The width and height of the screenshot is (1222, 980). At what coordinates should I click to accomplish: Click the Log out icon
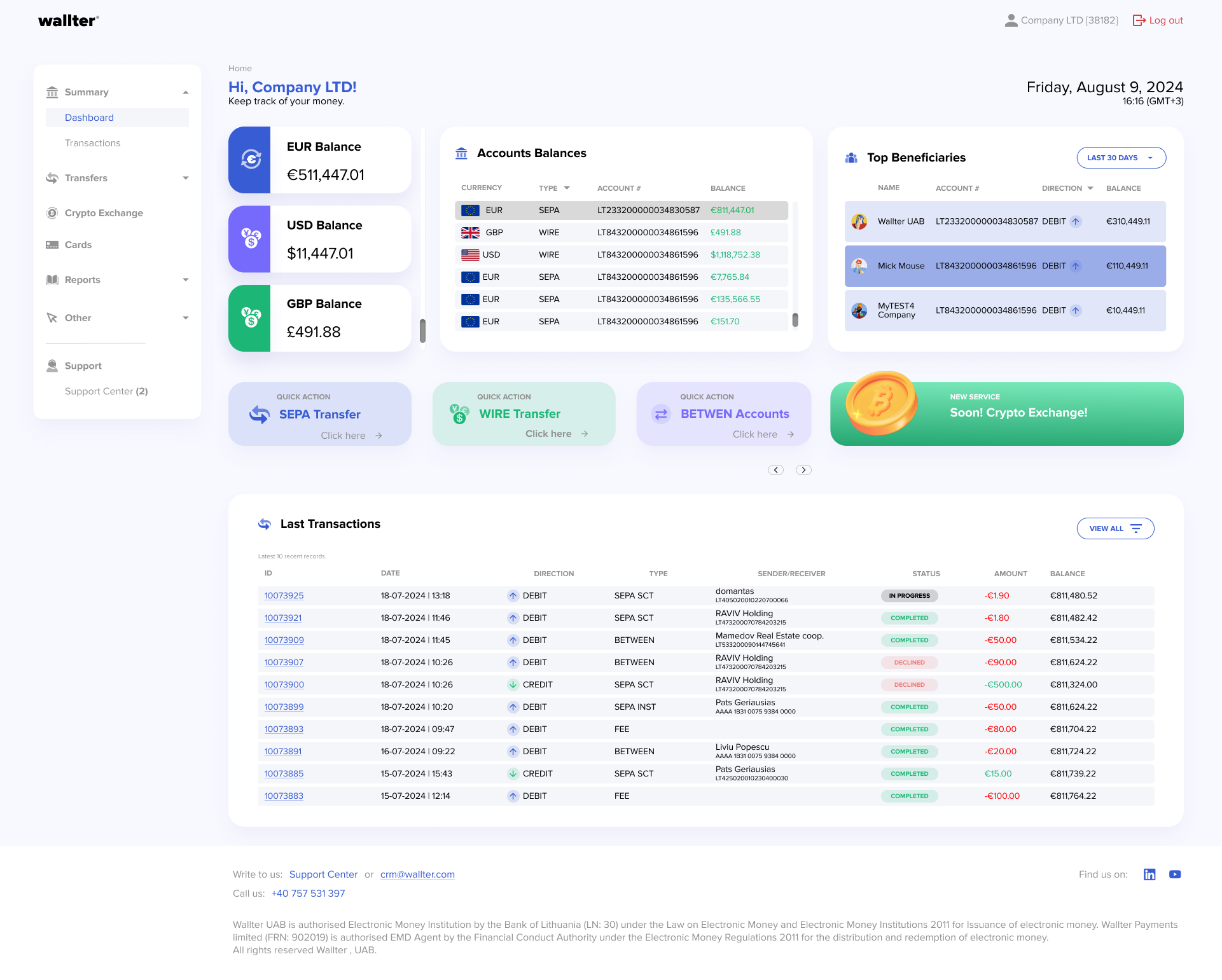[1139, 20]
